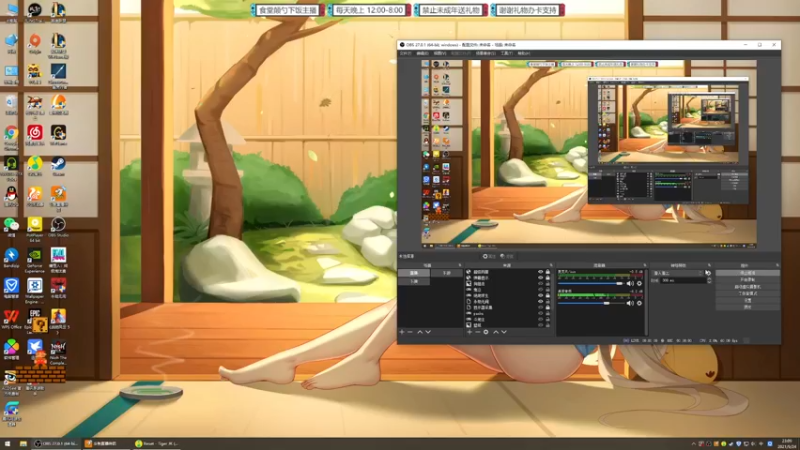Open the File menu in OBS
Screen dimensions: 800x450
click(405, 53)
